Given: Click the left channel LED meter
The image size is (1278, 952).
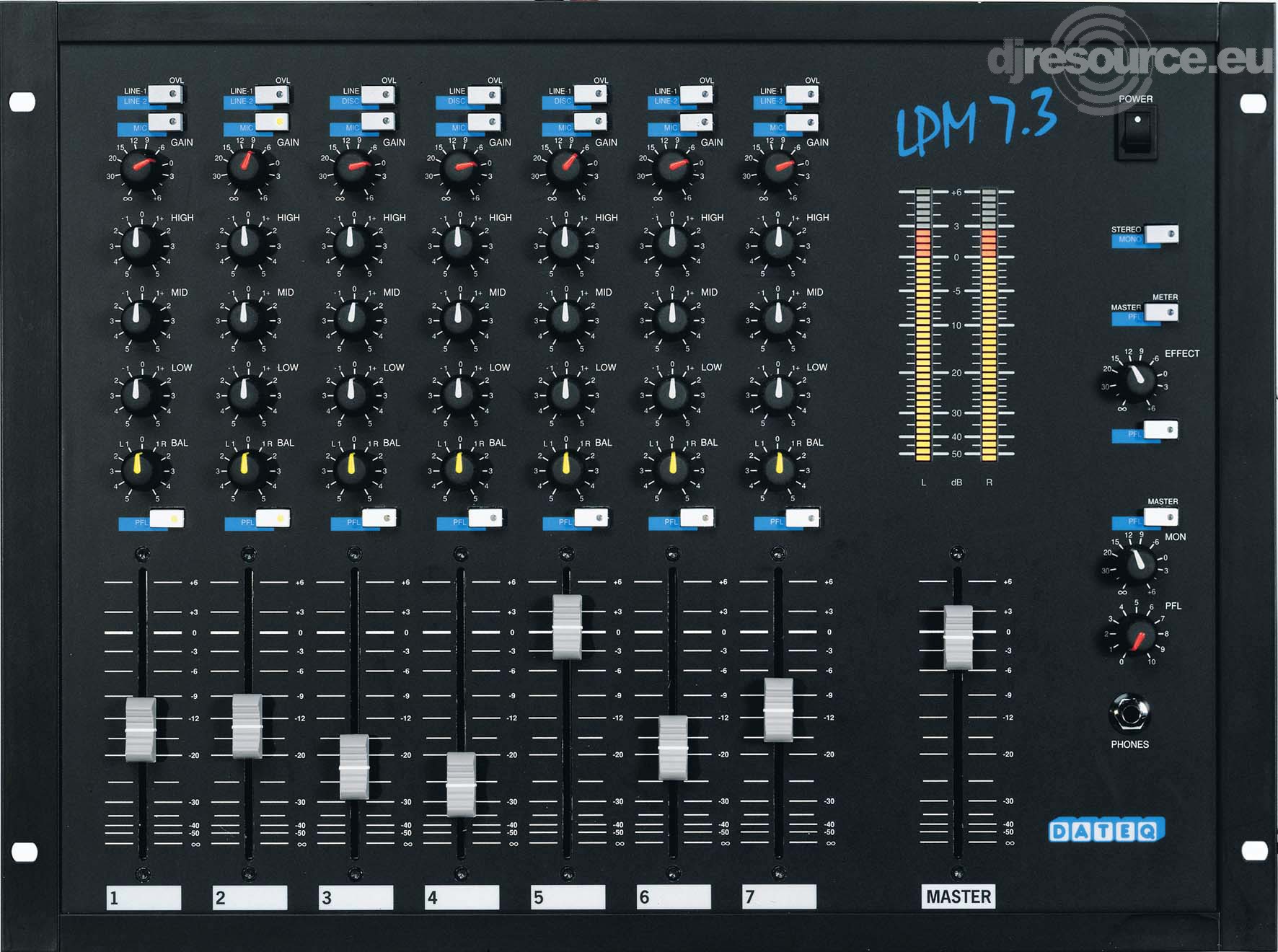Looking at the screenshot, I should click(x=923, y=325).
